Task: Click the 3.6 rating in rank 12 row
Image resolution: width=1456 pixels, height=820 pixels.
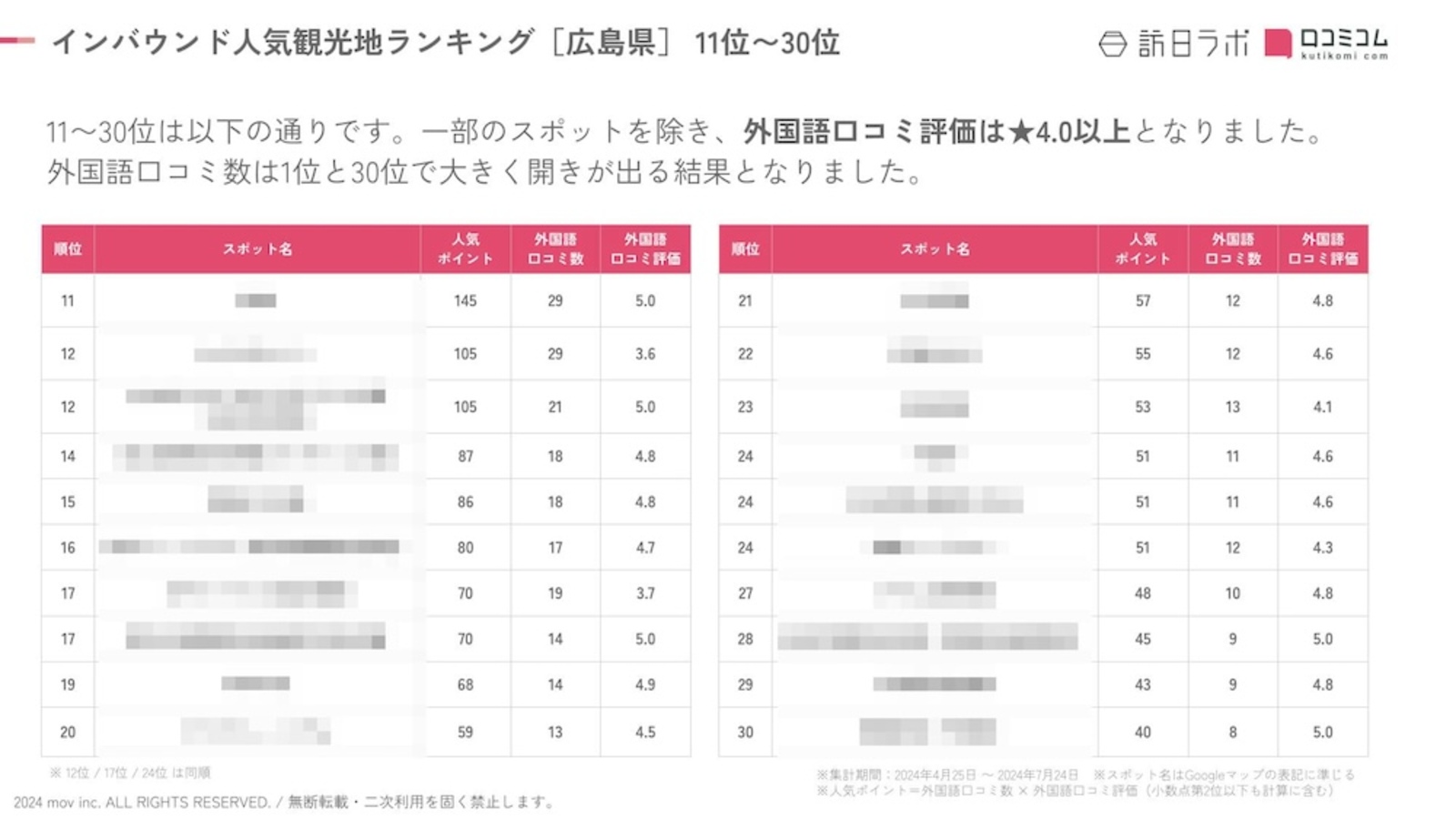Action: click(645, 354)
